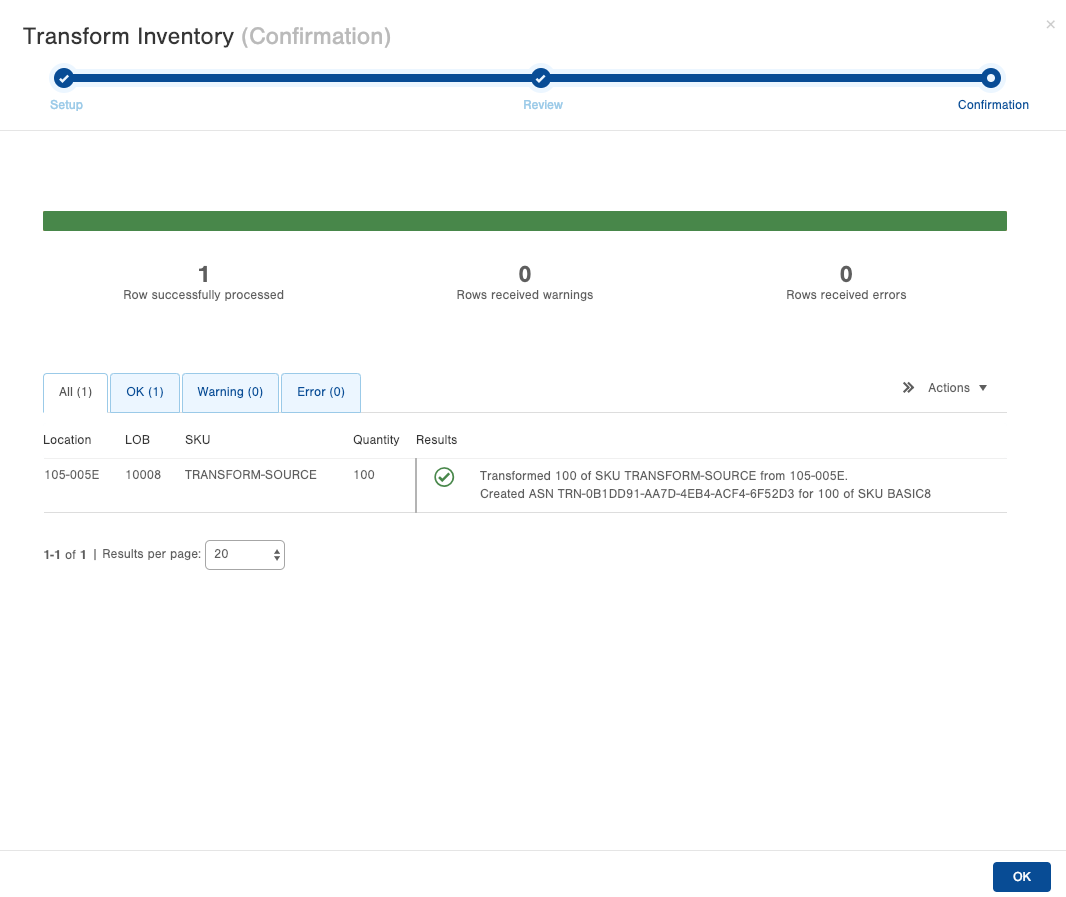Select SKU cell TRANSFORM-SOURCE
The image size is (1066, 897).
tap(251, 475)
